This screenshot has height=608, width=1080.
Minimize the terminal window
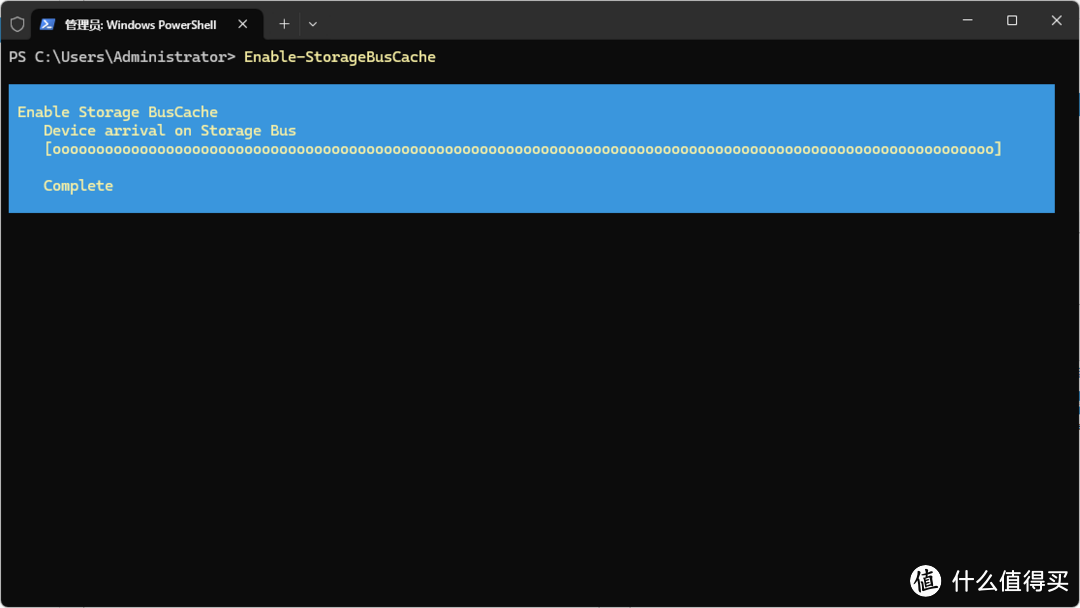967,21
